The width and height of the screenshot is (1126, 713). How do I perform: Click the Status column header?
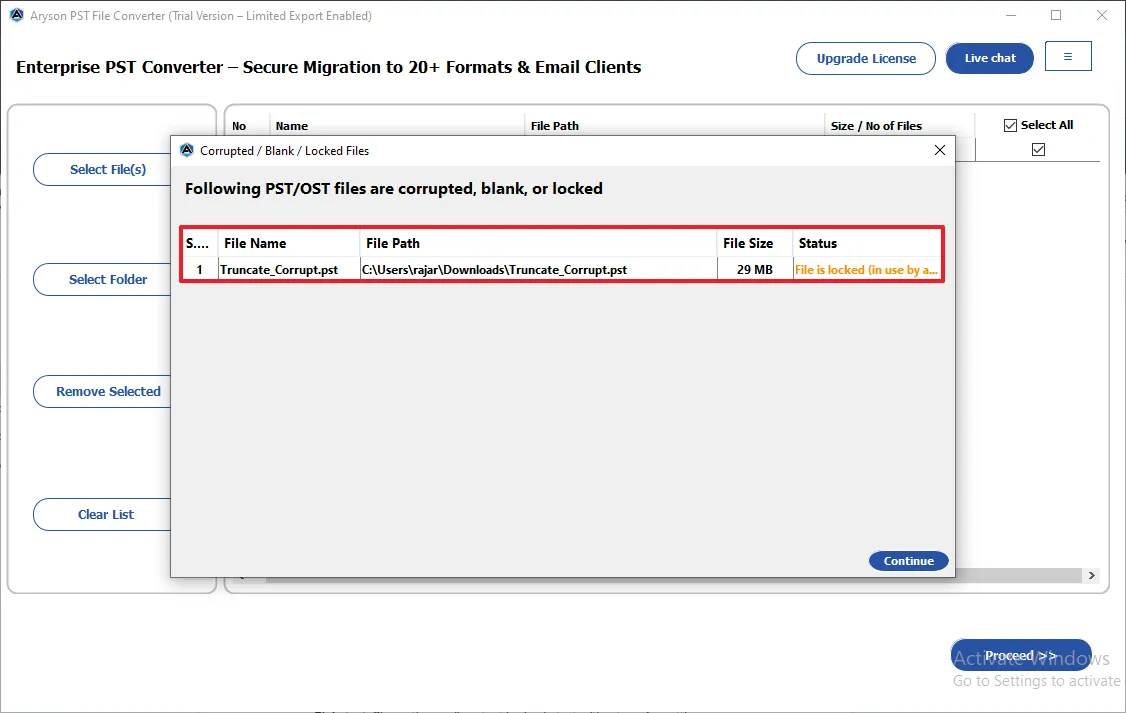[867, 243]
